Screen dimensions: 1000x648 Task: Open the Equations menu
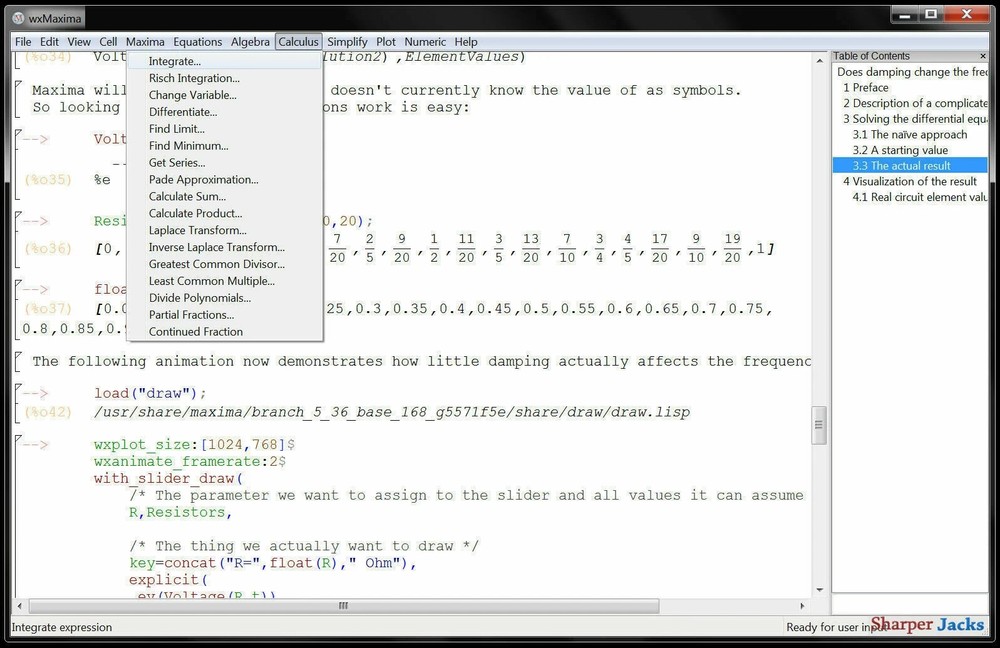coord(198,41)
